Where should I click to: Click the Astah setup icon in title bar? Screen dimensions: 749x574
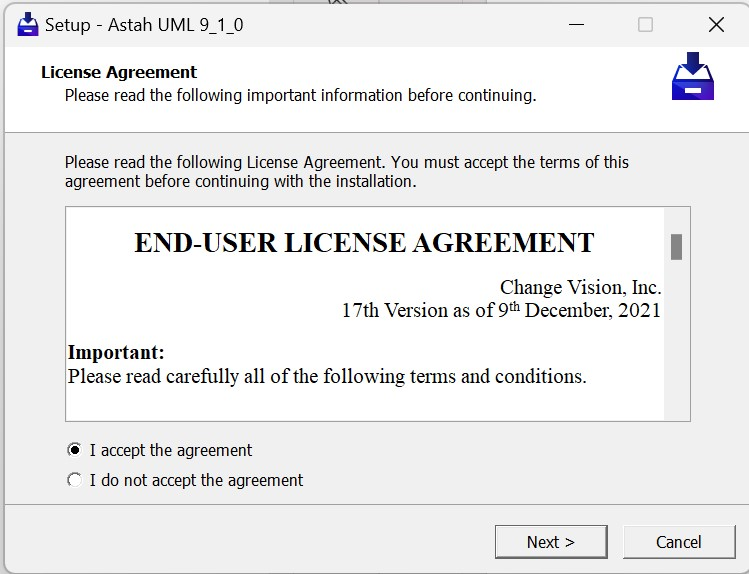(x=28, y=24)
